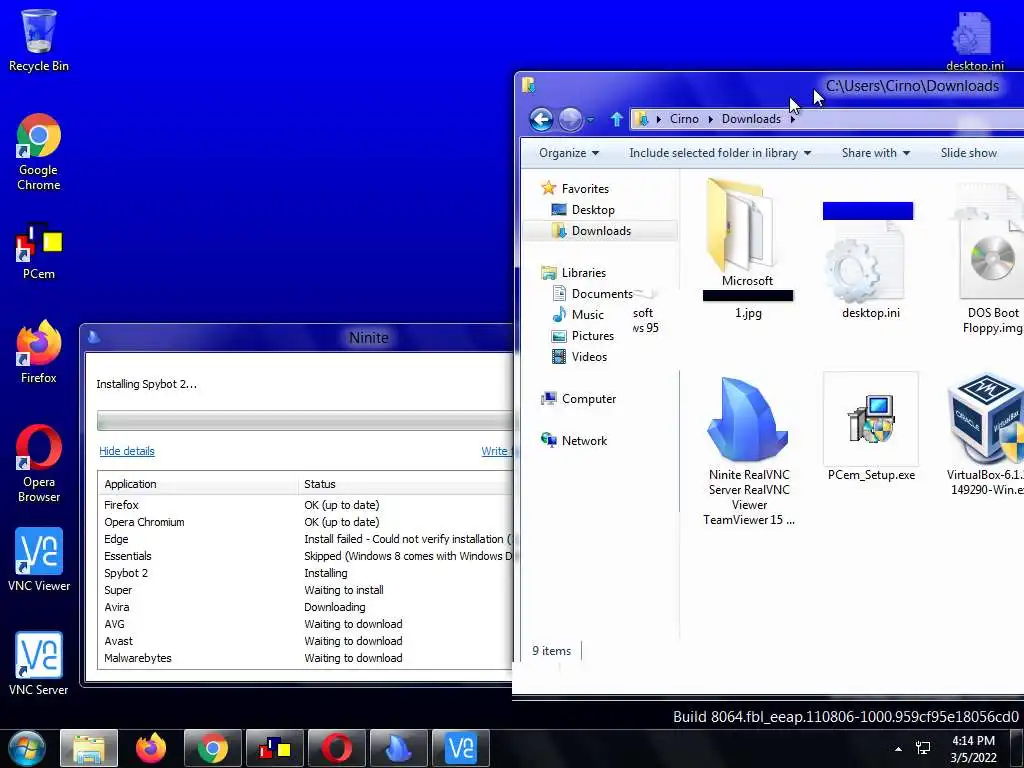Image resolution: width=1024 pixels, height=768 pixels.
Task: Select the Microsoft folder in Downloads
Action: [747, 234]
